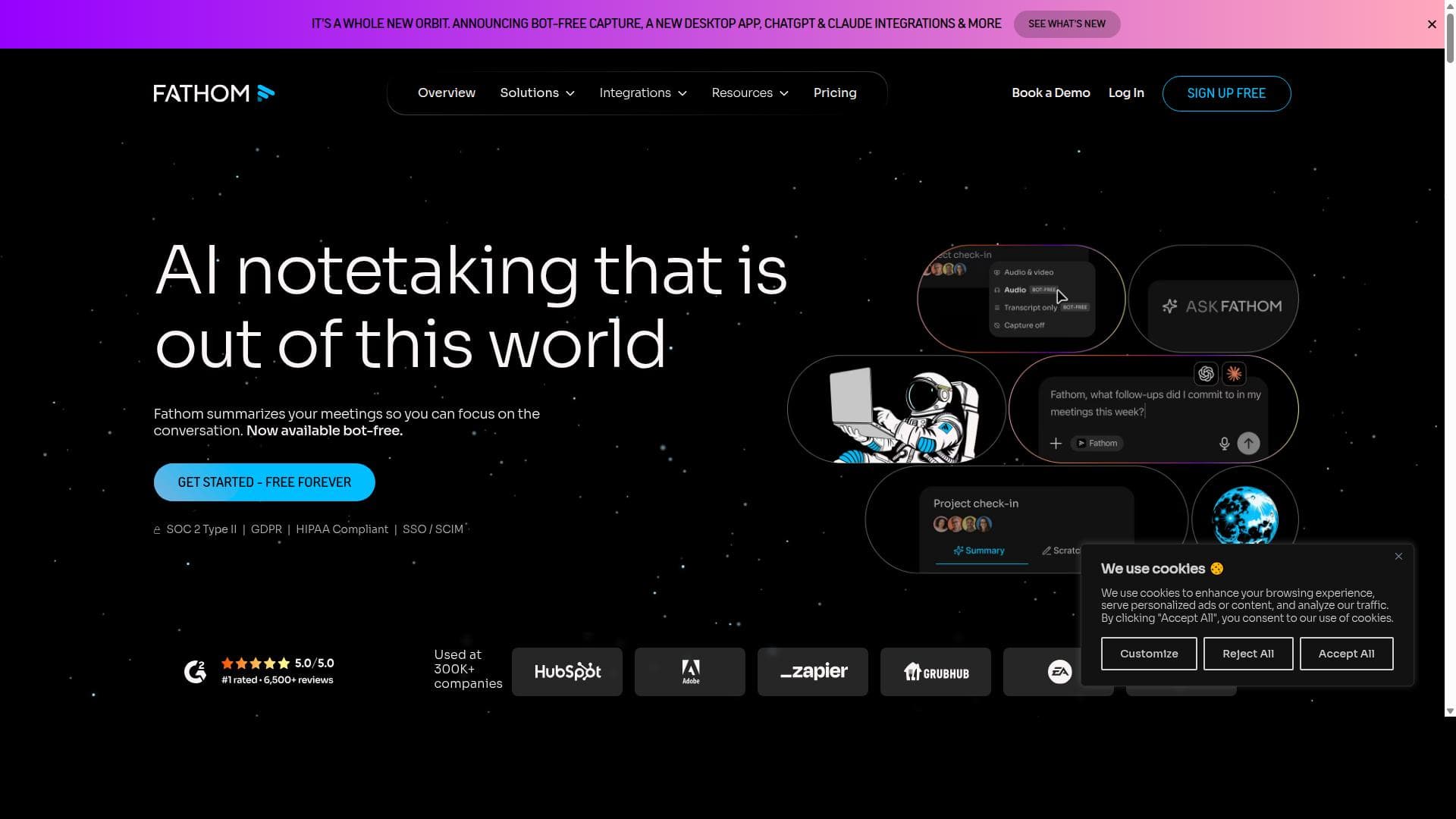This screenshot has width=1456, height=819.
Task: Click the ChatGPT icon above the prompt
Action: pos(1206,373)
